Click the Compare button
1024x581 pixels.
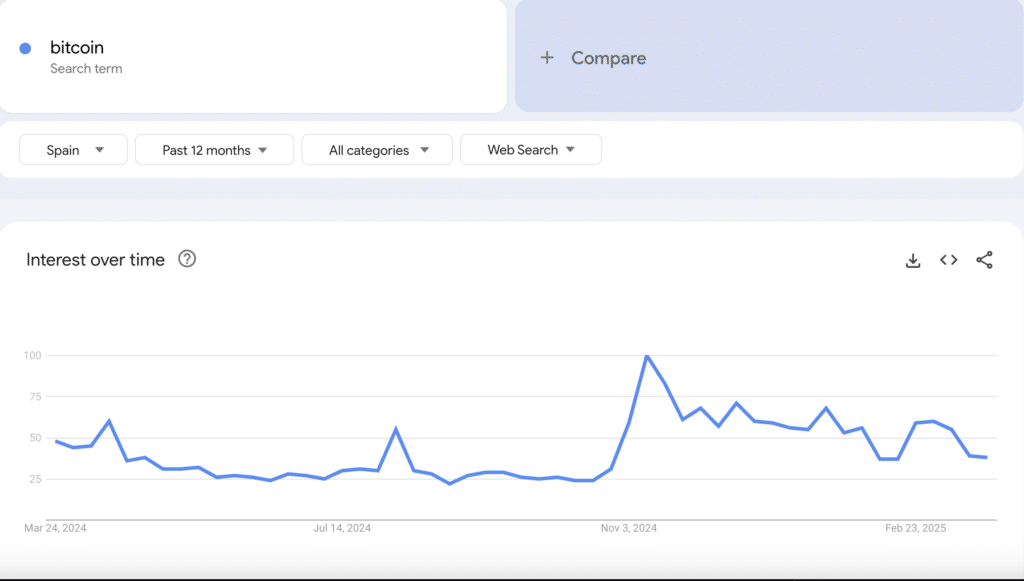(x=608, y=58)
